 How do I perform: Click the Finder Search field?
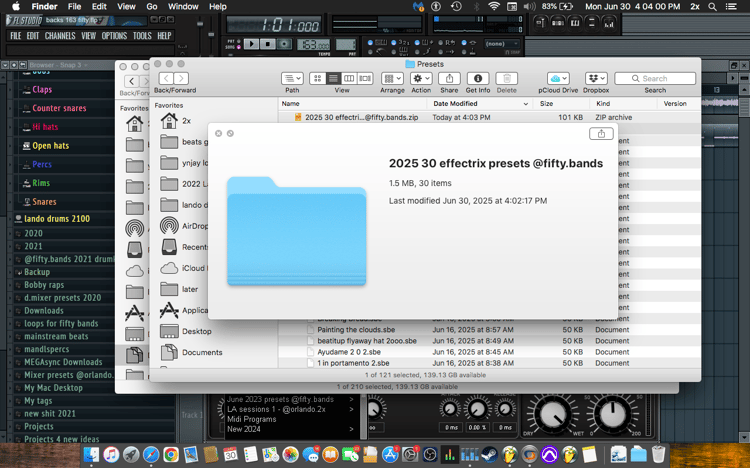[655, 78]
